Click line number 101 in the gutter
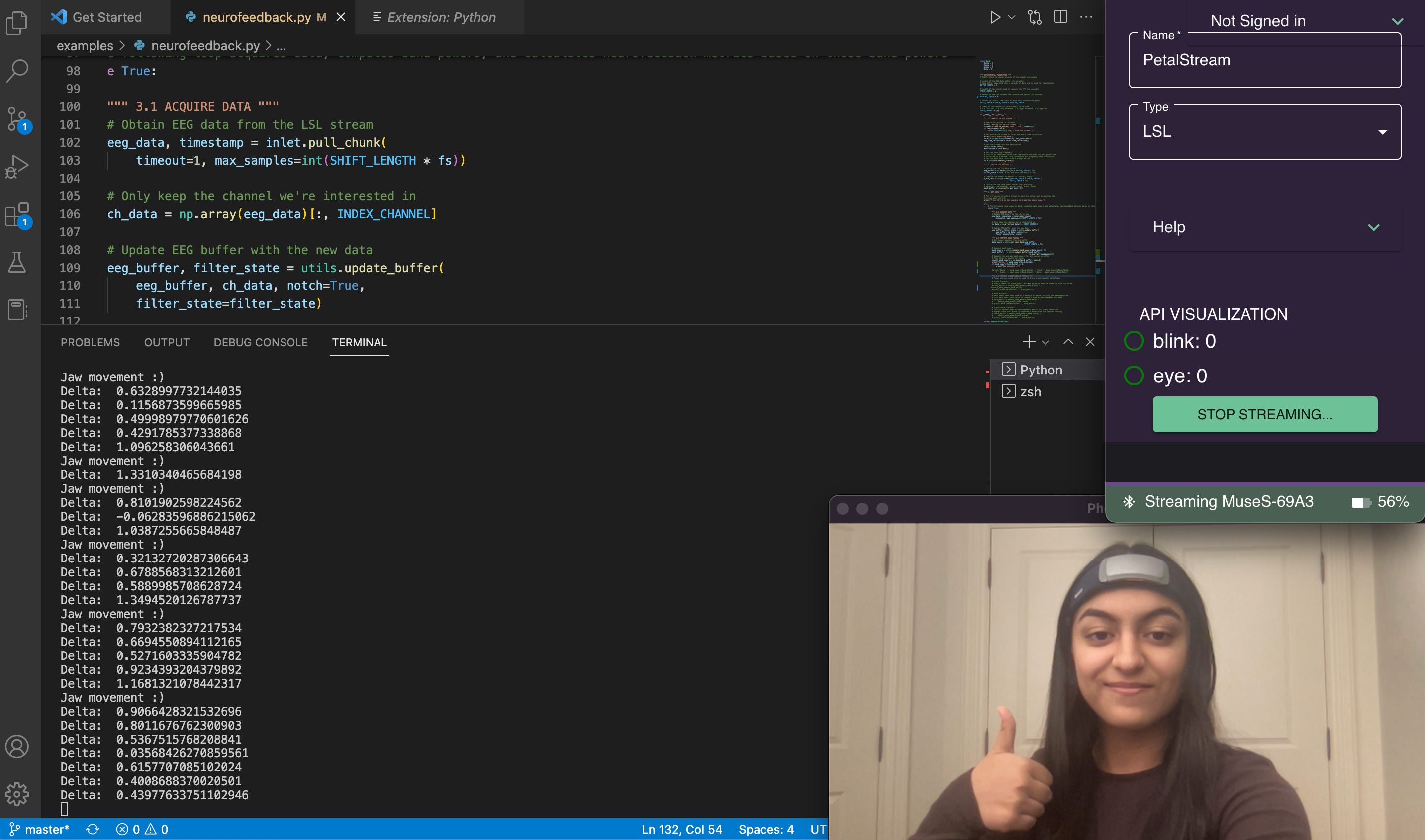 pos(70,124)
